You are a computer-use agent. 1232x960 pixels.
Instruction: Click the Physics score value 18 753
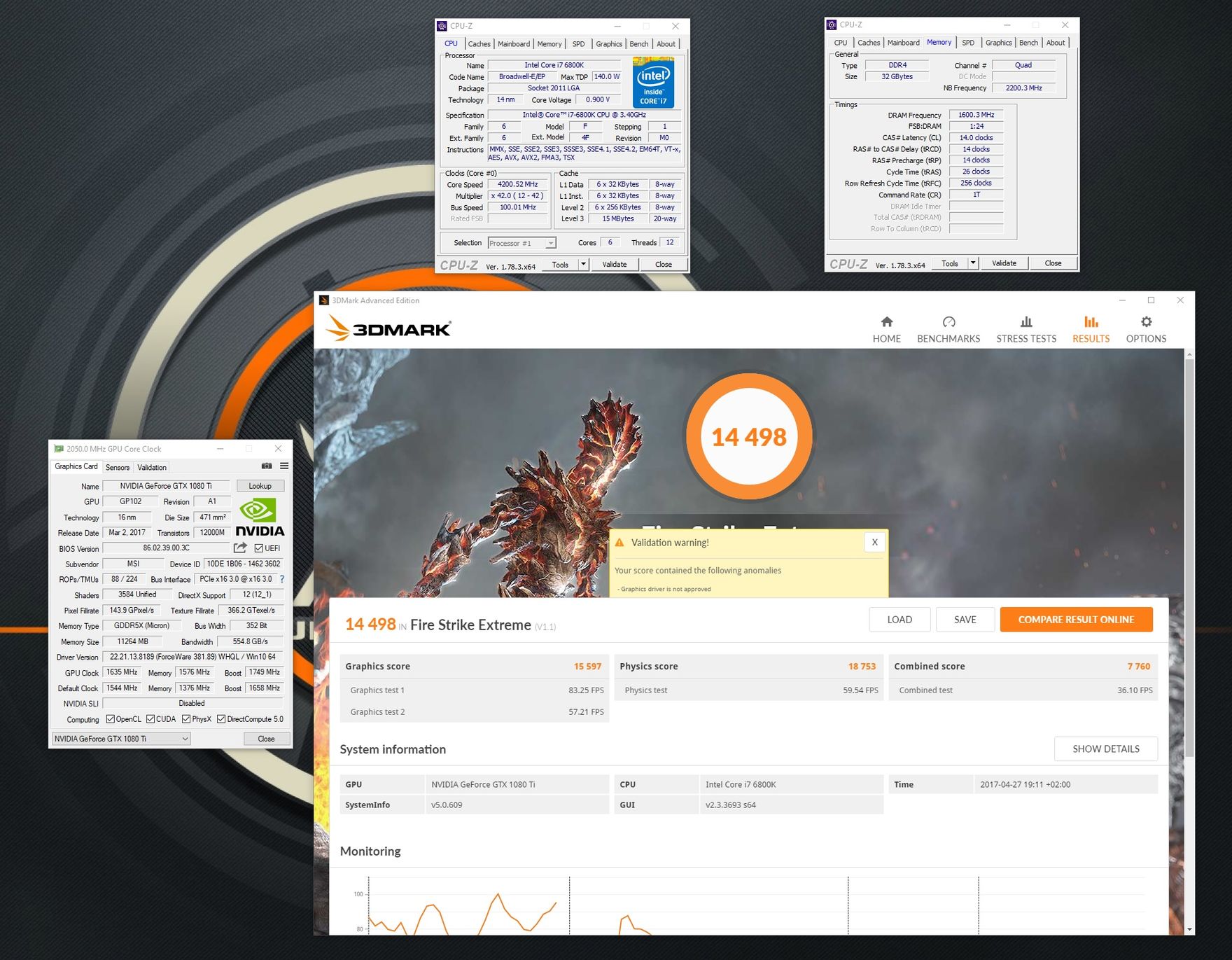point(862,666)
